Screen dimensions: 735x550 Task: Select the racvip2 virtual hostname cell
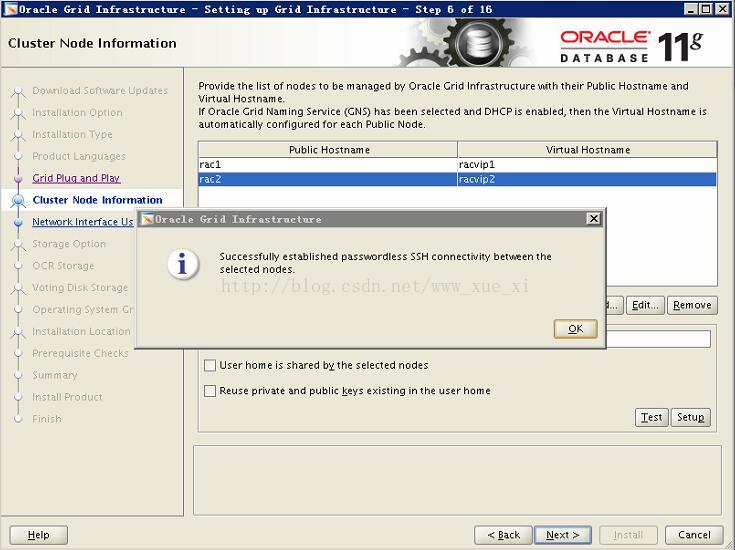pos(587,179)
